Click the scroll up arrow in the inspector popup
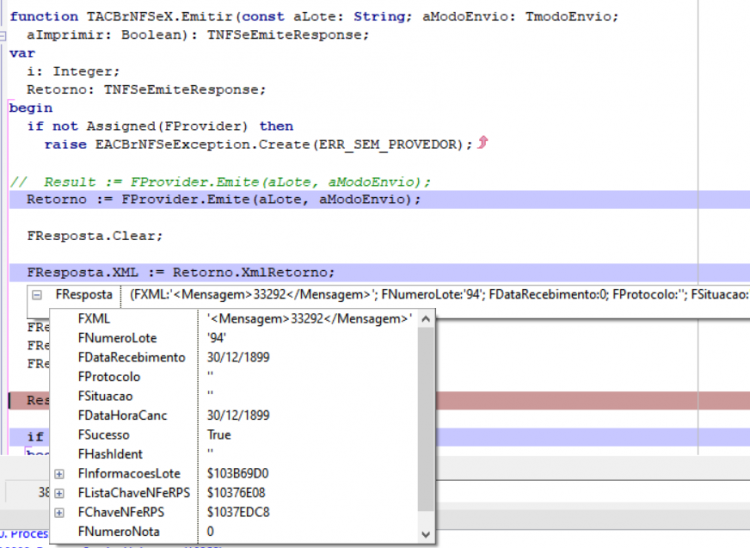Image resolution: width=750 pixels, height=548 pixels. [426, 319]
